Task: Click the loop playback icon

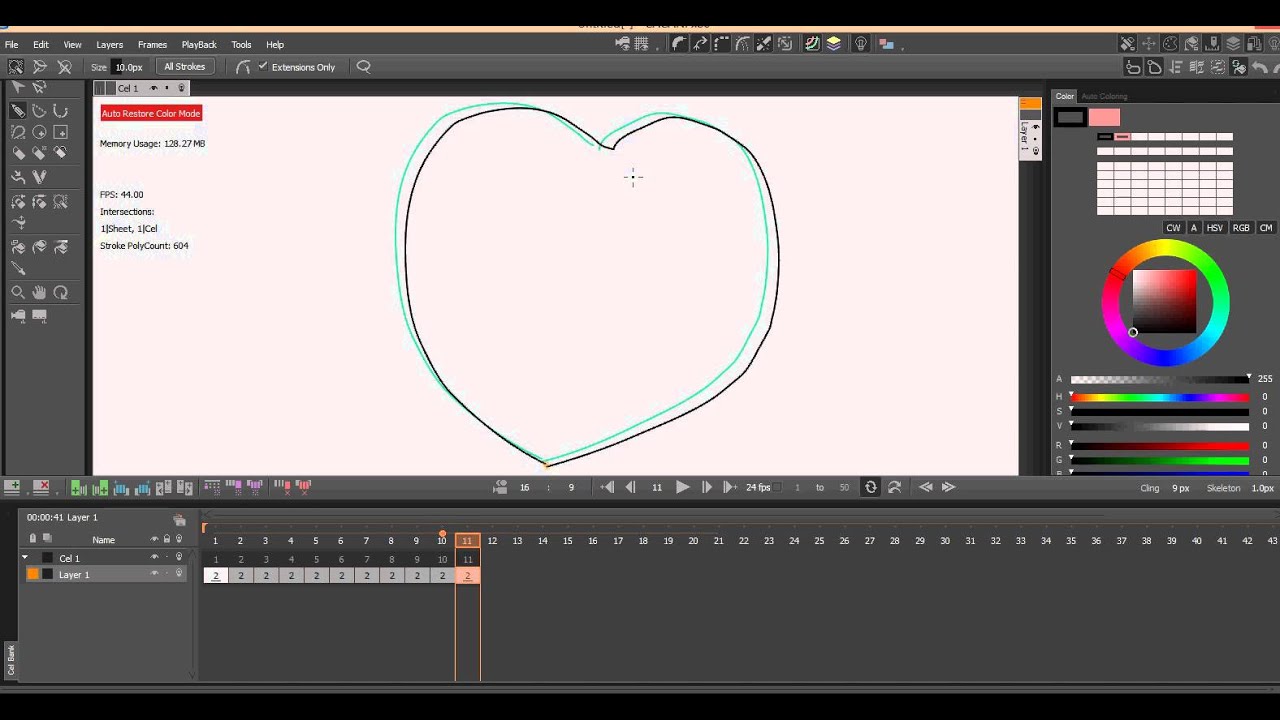Action: [x=870, y=487]
